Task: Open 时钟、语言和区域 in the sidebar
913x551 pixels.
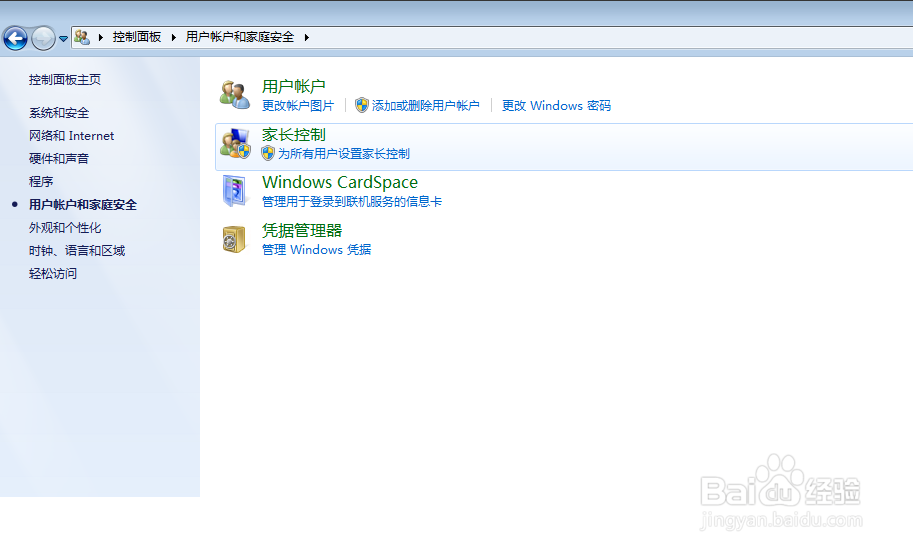Action: pos(77,250)
